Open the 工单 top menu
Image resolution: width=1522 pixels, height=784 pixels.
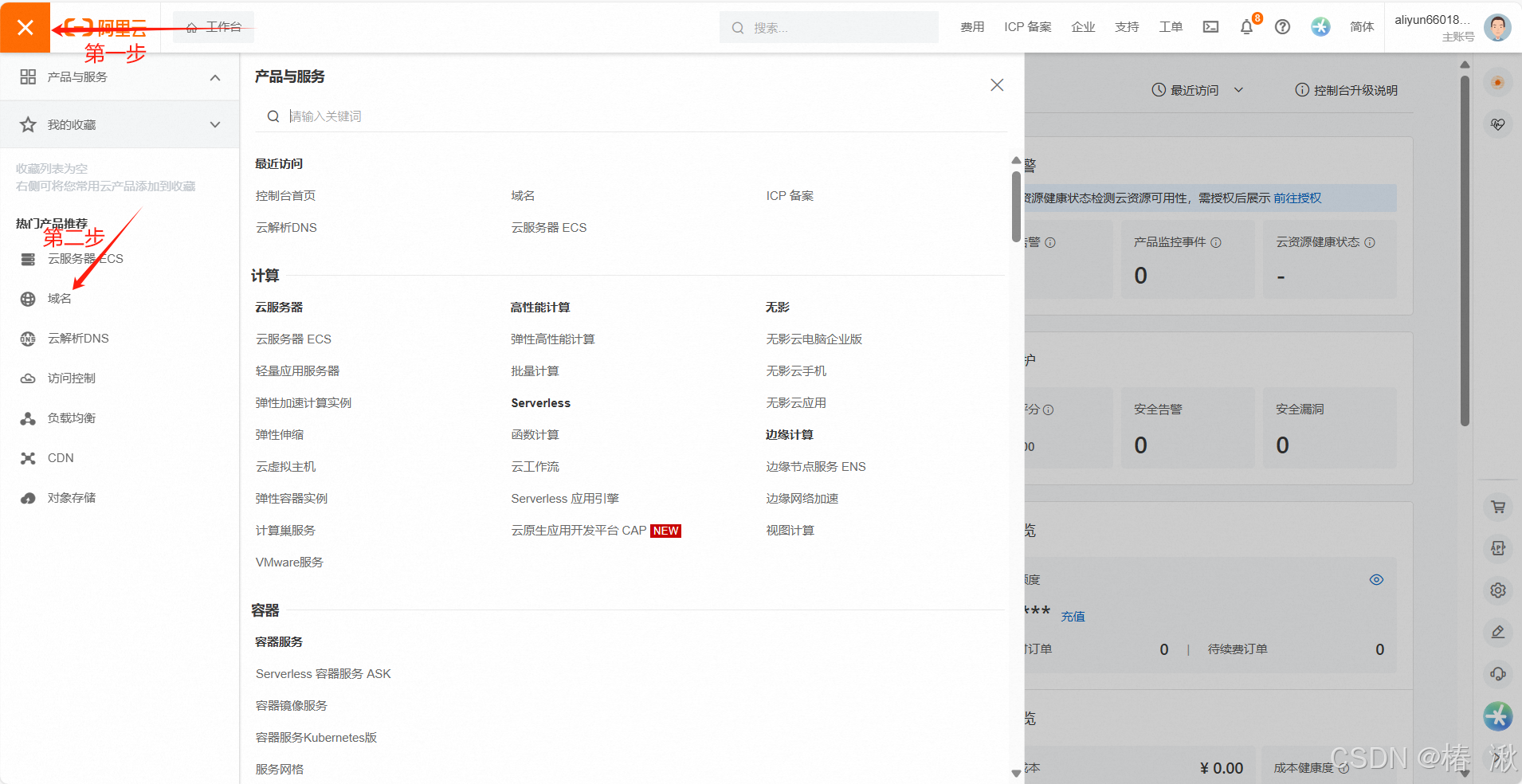point(1171,27)
